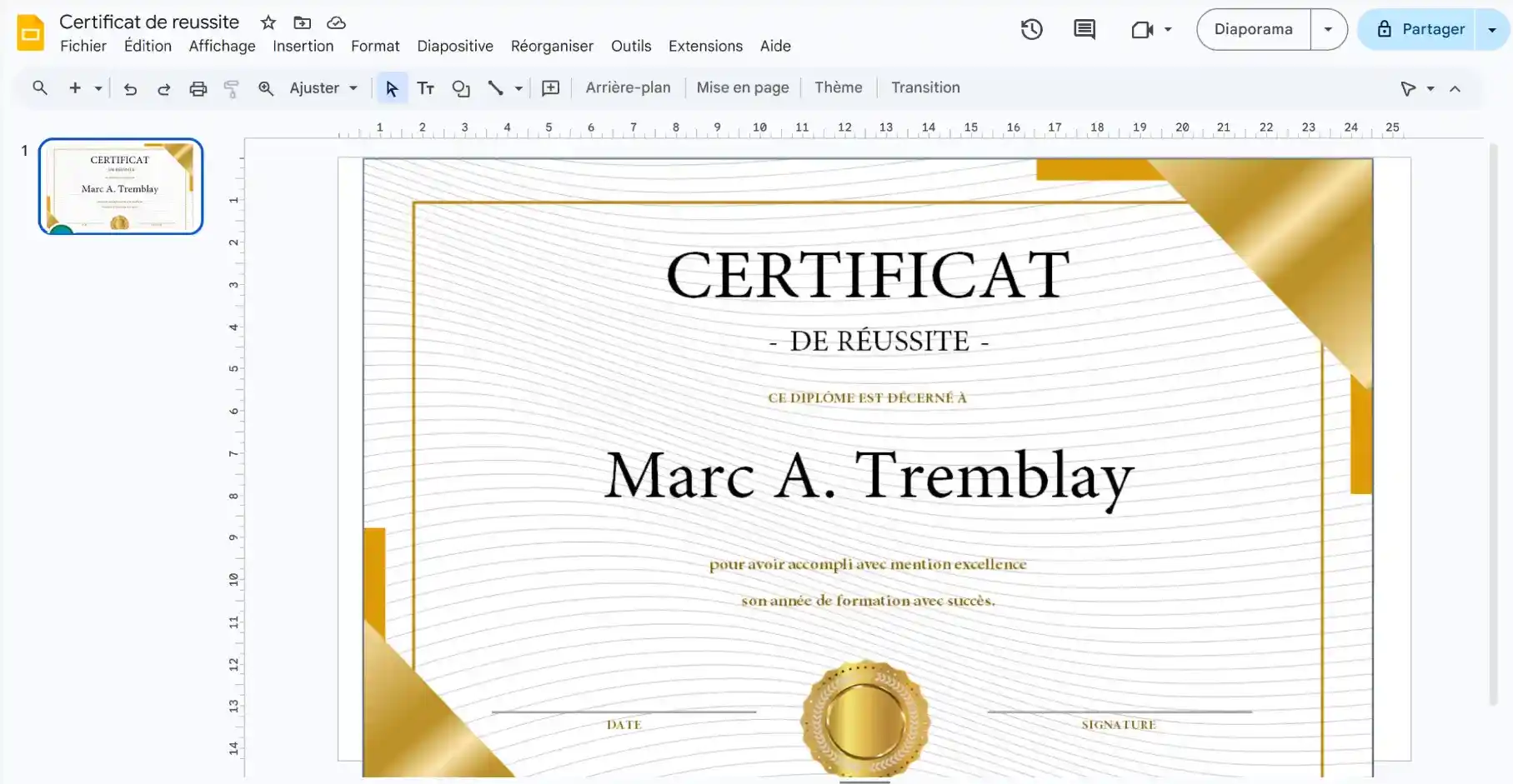The height and width of the screenshot is (784, 1513).
Task: Insert a comment with toolbar icon
Action: pos(551,88)
